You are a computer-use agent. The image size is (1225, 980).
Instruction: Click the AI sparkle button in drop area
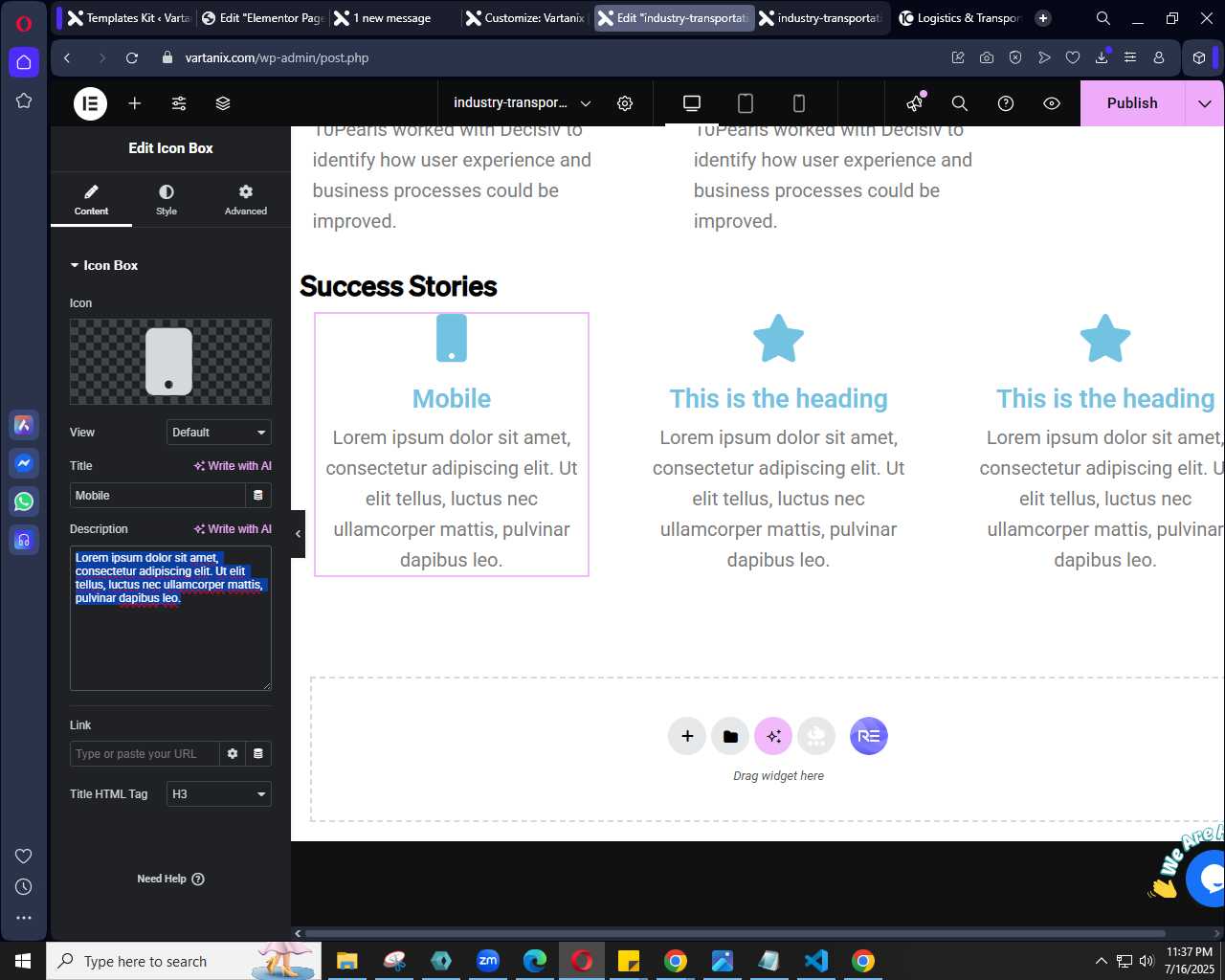(773, 736)
